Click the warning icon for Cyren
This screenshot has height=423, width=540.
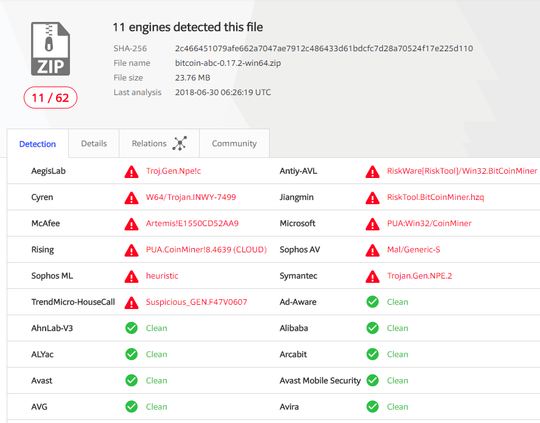pyautogui.click(x=132, y=198)
